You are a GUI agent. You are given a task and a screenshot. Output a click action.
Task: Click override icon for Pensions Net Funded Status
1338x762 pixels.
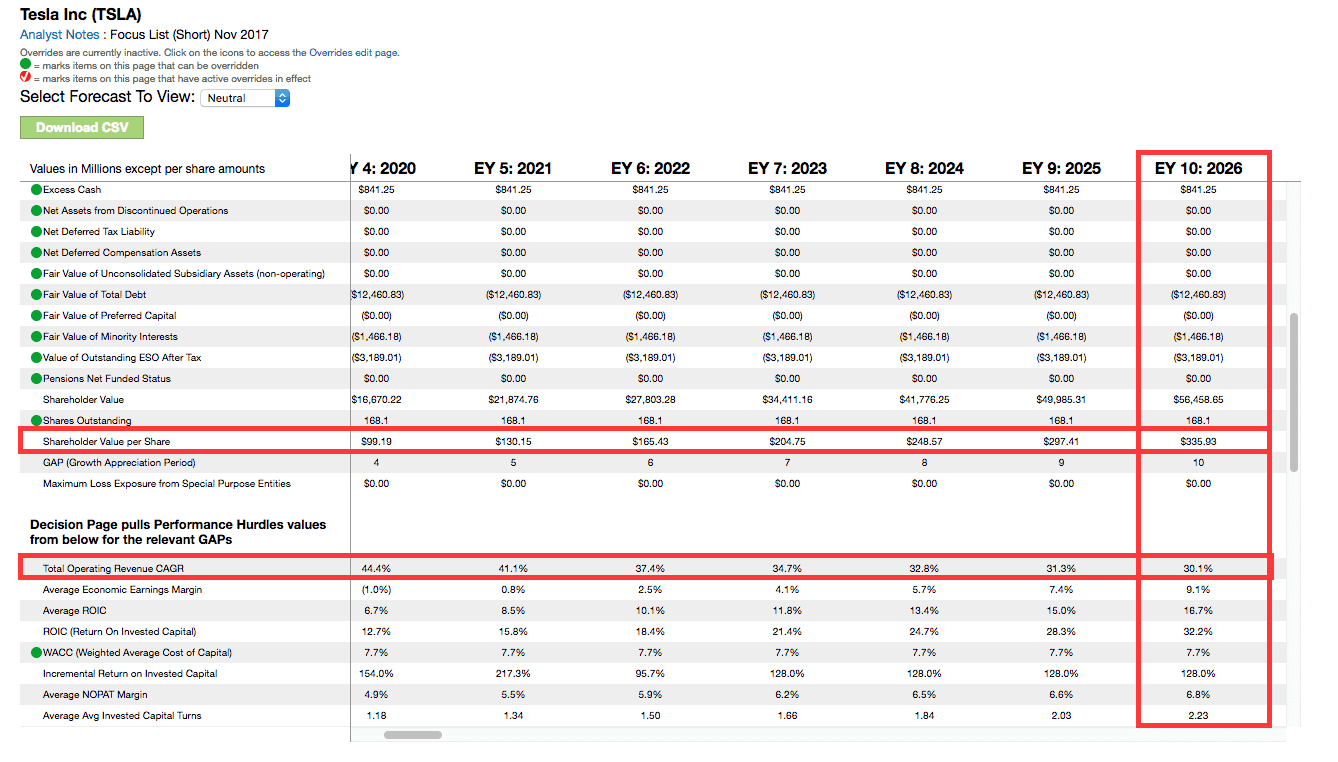pyautogui.click(x=36, y=379)
